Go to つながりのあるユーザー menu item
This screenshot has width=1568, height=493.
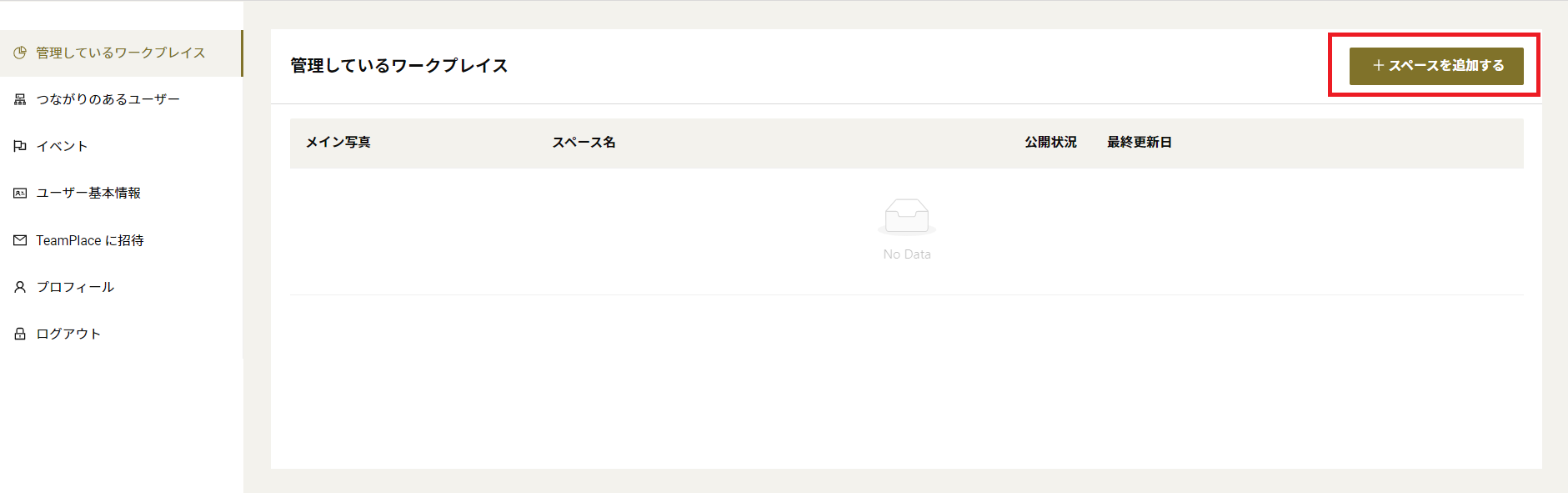click(x=108, y=99)
